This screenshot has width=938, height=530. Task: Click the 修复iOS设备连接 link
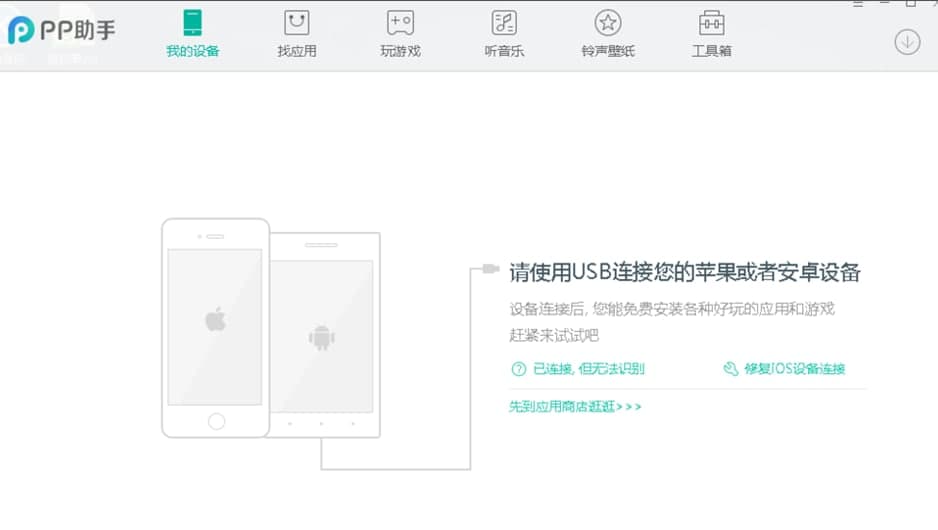coord(794,368)
